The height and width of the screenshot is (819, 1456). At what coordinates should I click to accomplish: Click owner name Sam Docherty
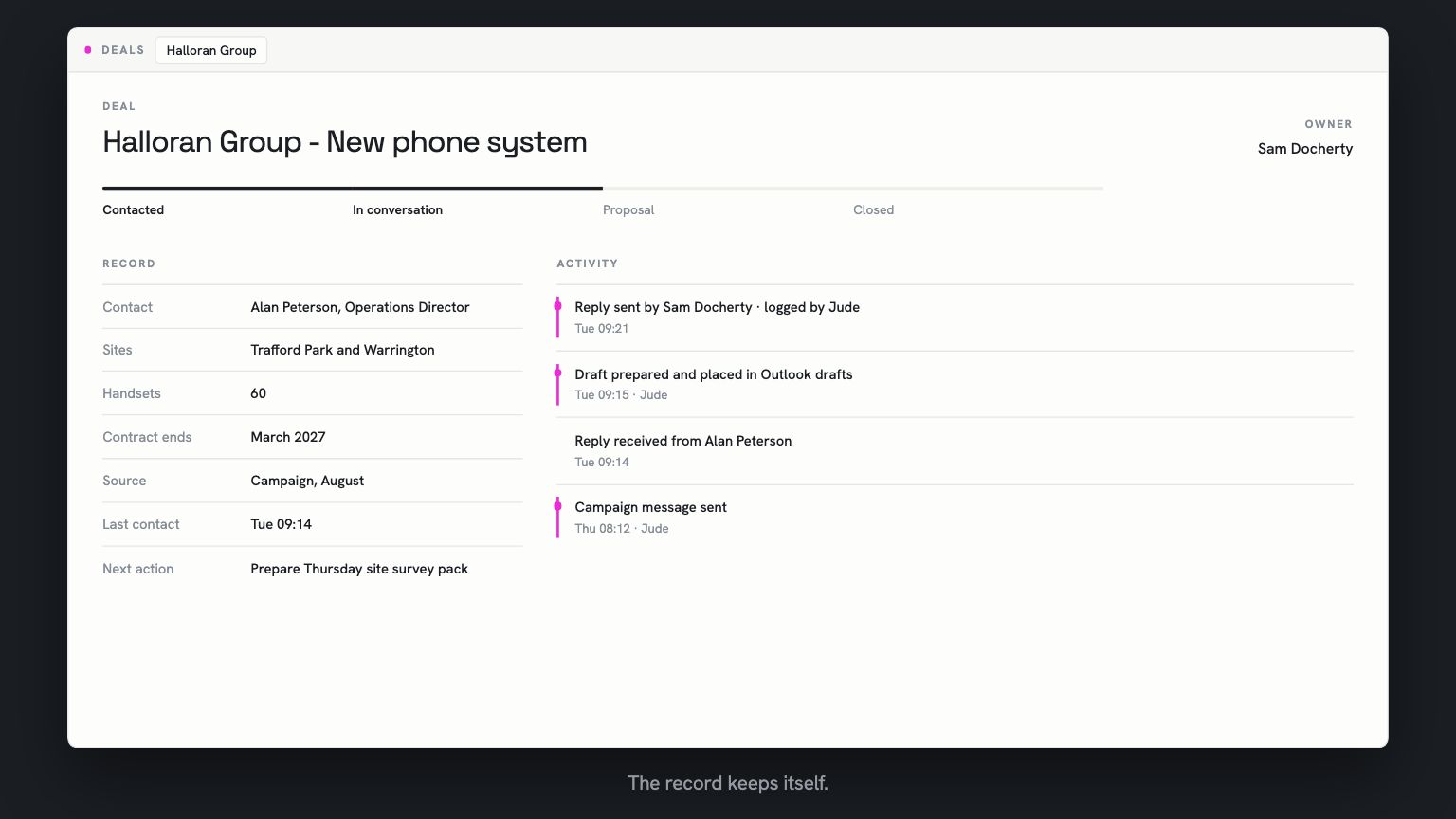click(x=1305, y=148)
